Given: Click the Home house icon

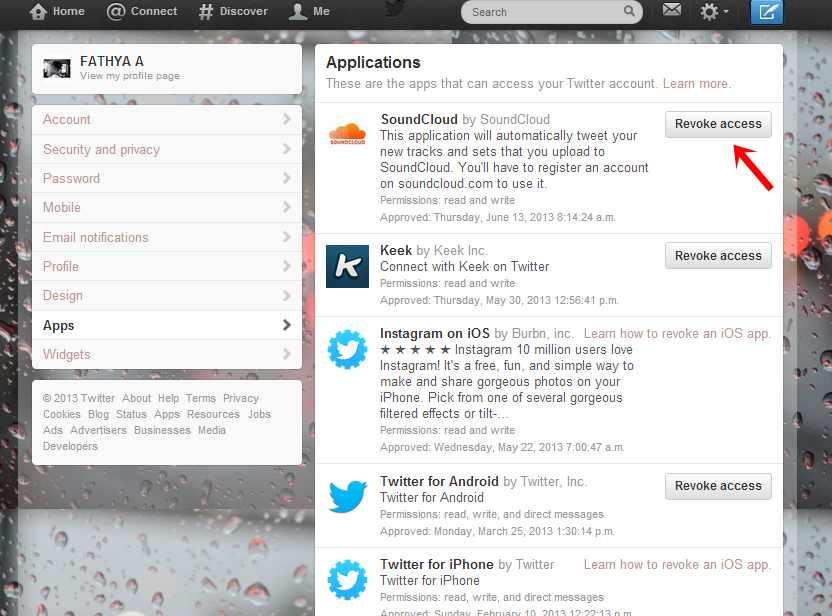Looking at the screenshot, I should [38, 11].
